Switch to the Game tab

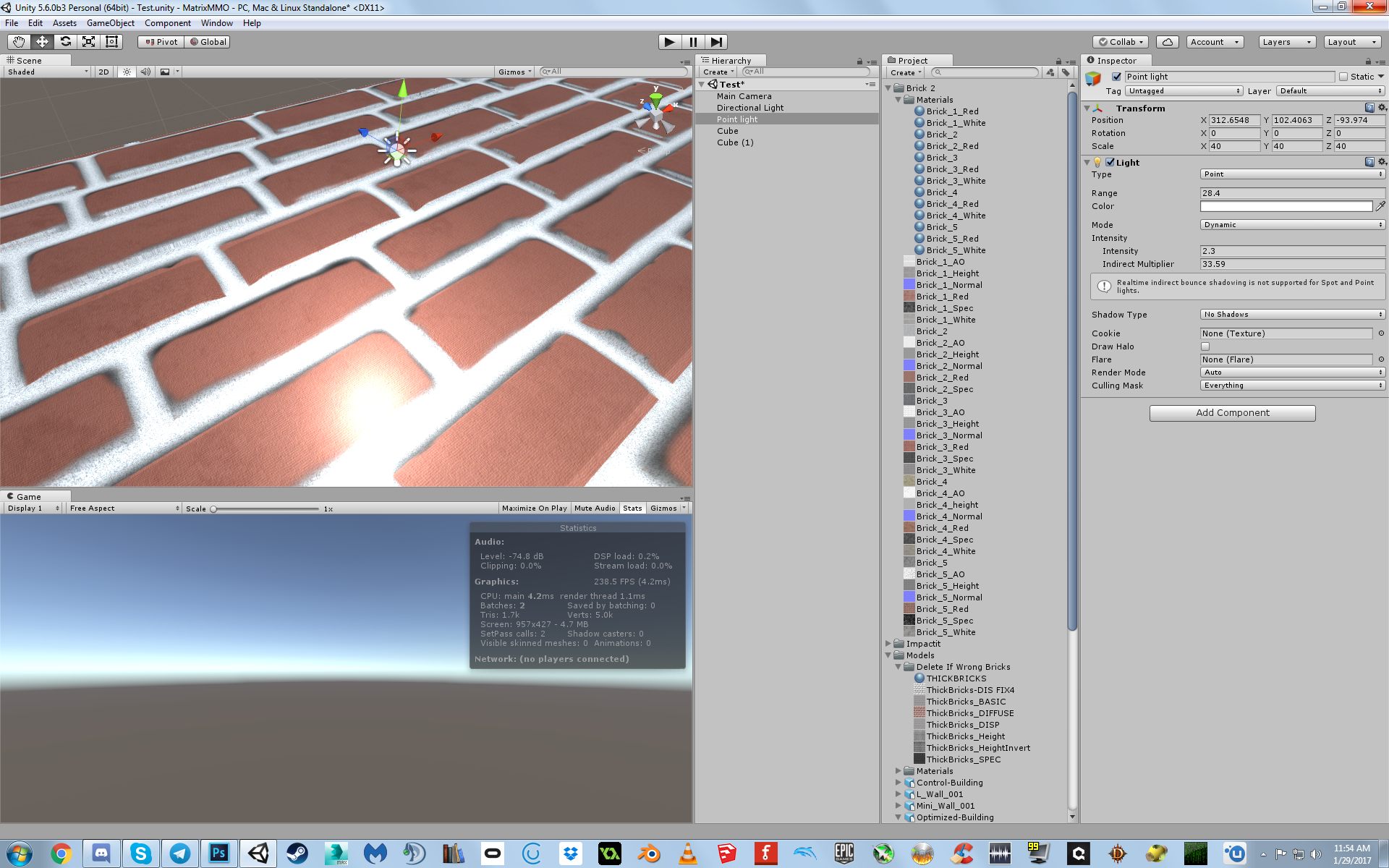coord(28,497)
